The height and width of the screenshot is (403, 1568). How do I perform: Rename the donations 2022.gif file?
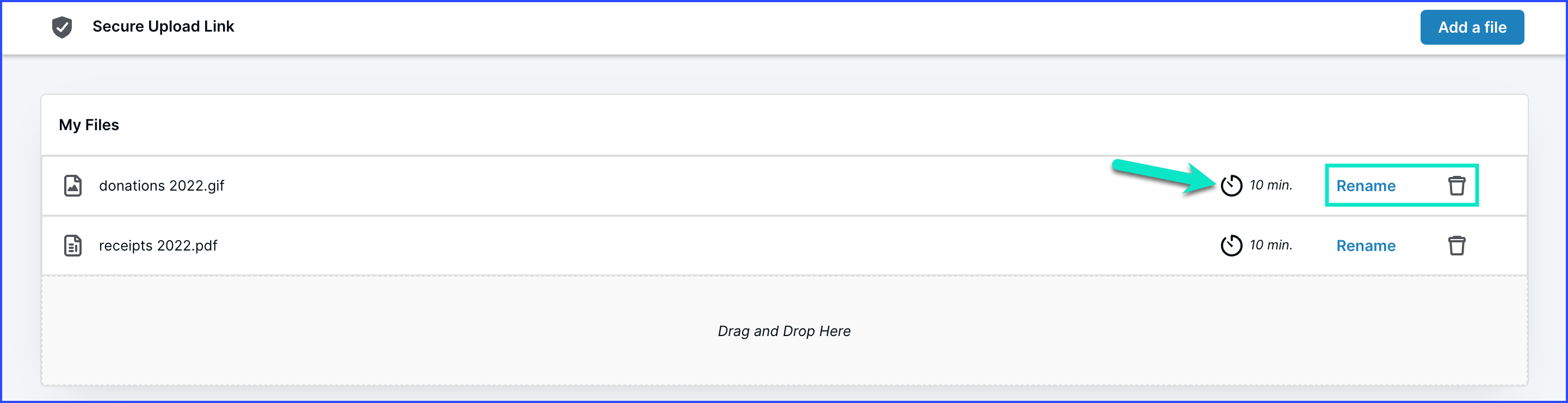click(1365, 185)
